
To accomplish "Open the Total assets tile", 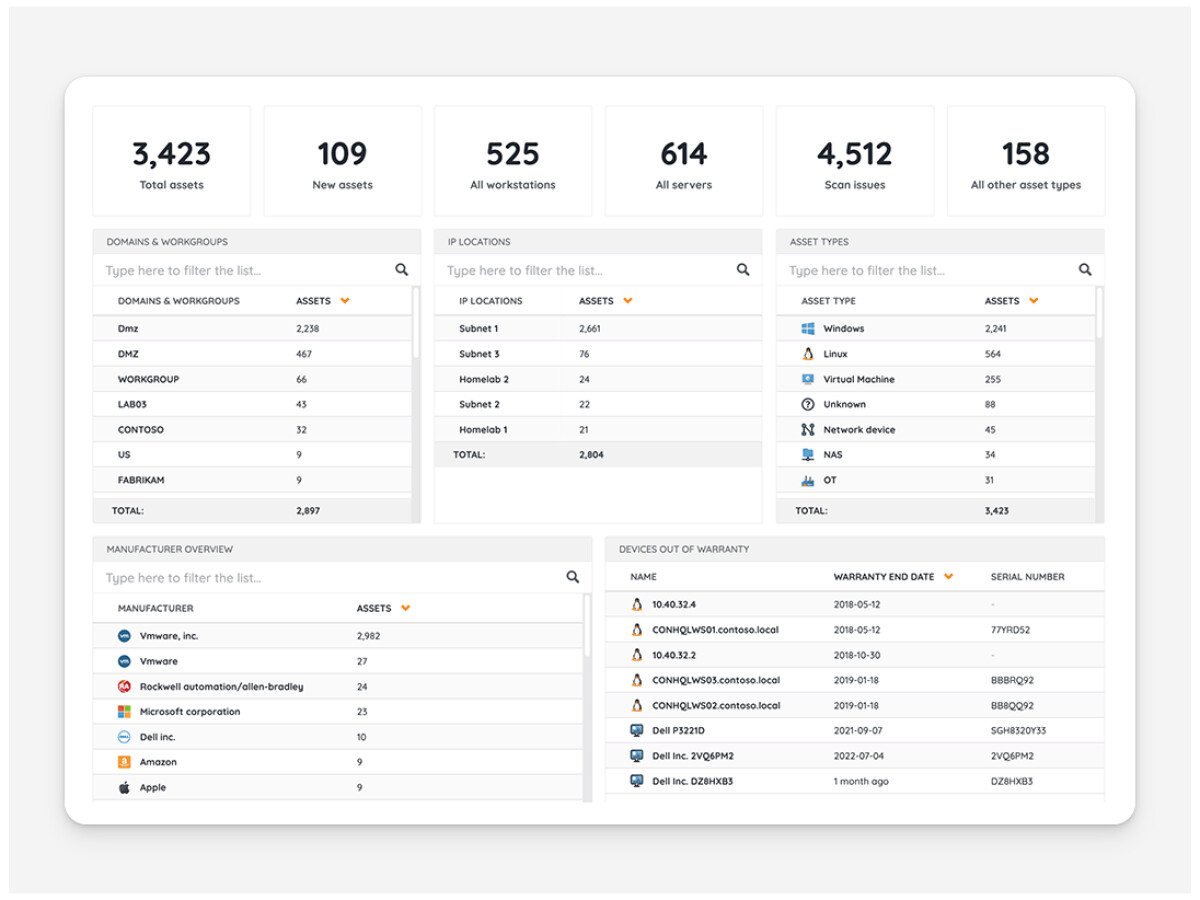I will (x=172, y=162).
